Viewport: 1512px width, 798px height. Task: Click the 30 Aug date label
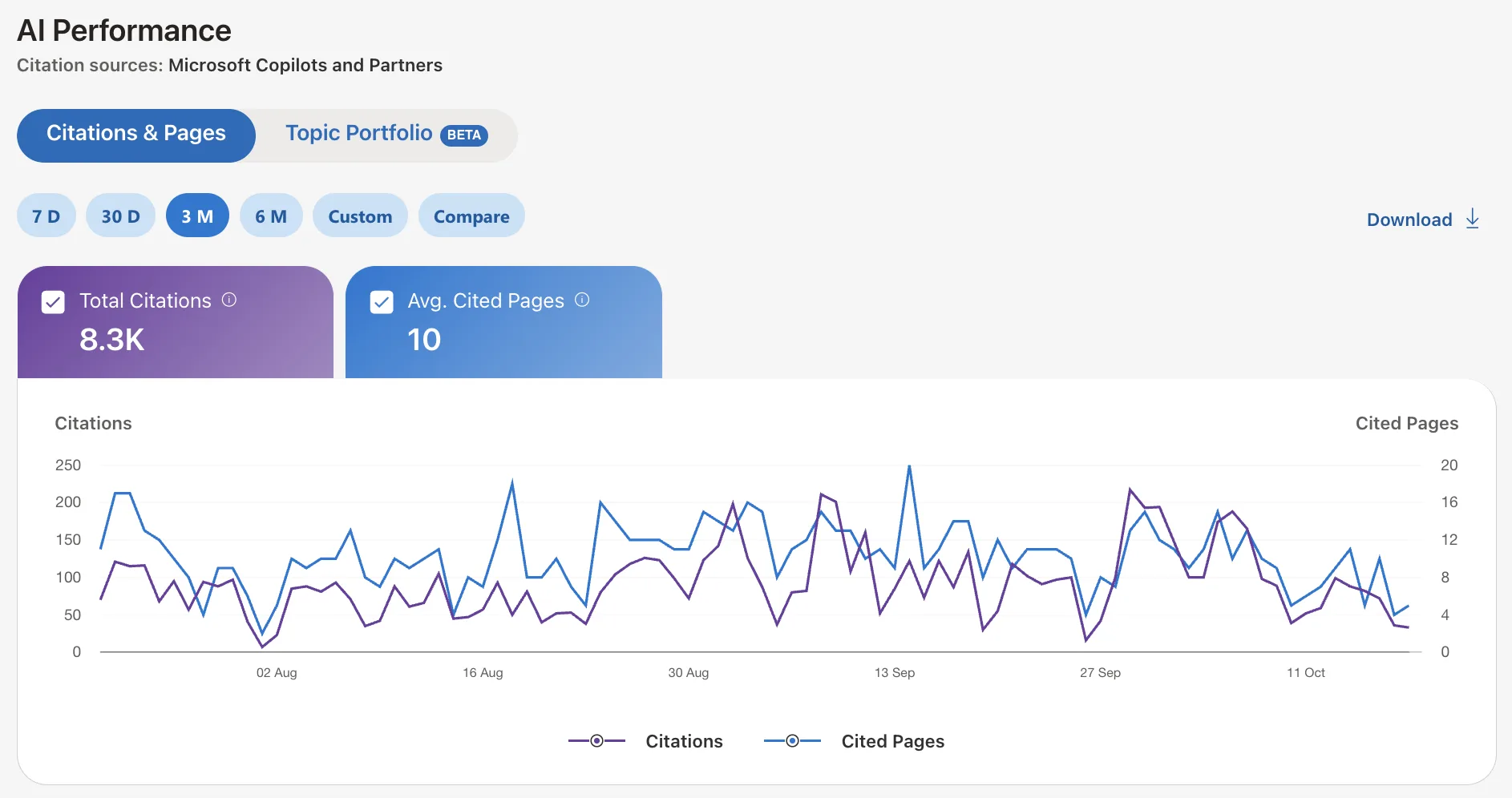pos(689,673)
